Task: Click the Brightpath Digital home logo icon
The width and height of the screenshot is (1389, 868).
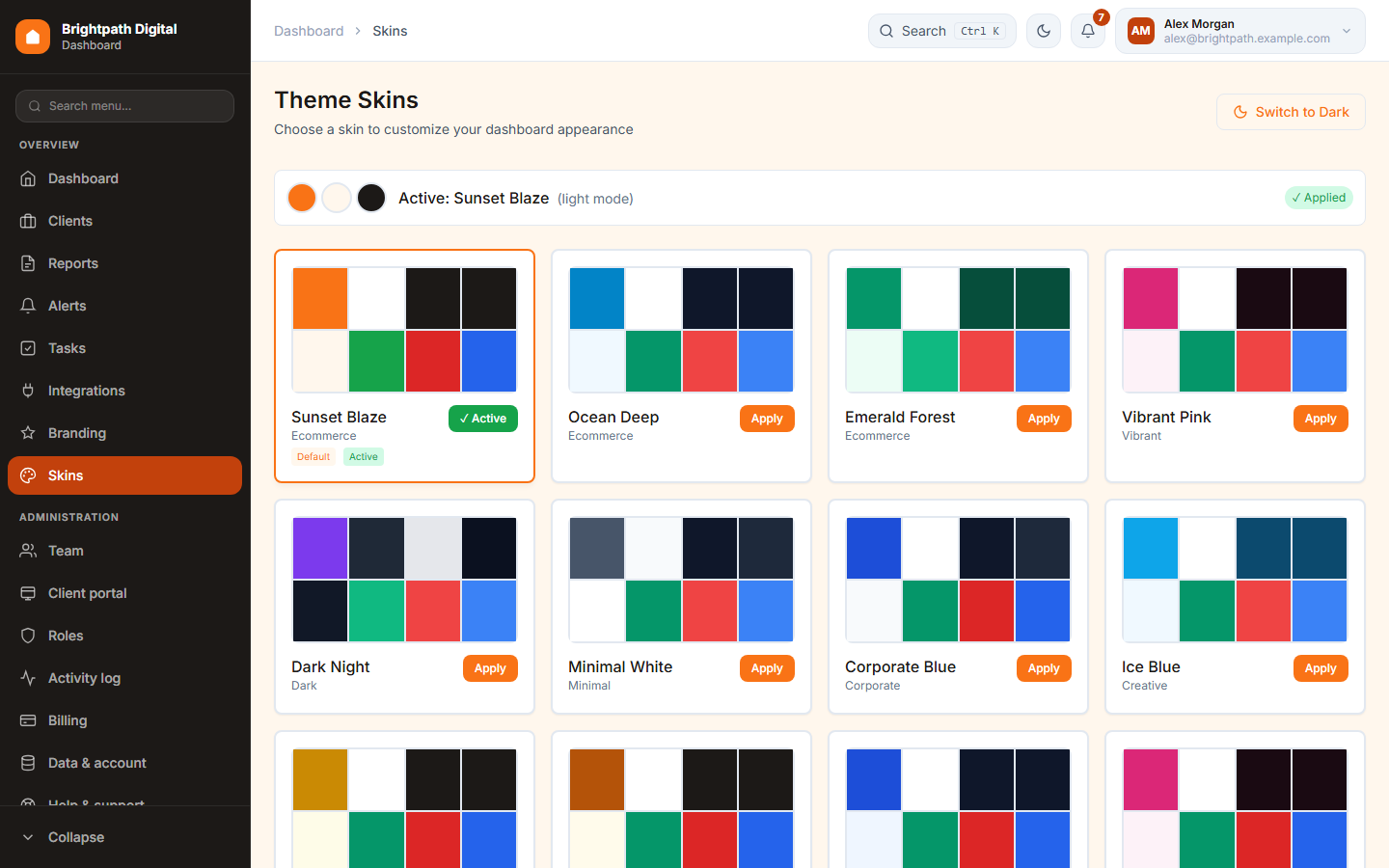Action: click(33, 37)
